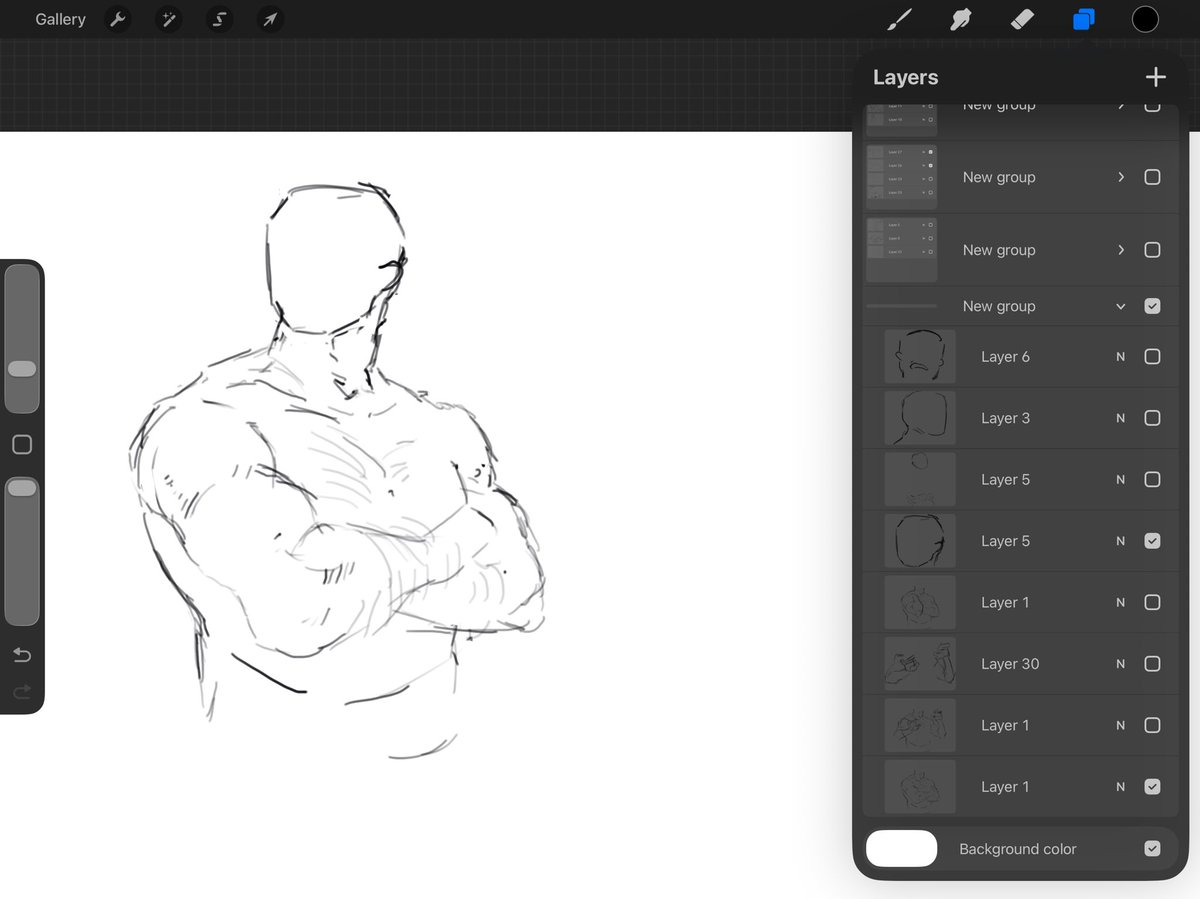Collapse the expanded New group chevron
The width and height of the screenshot is (1200, 899).
coord(1121,306)
